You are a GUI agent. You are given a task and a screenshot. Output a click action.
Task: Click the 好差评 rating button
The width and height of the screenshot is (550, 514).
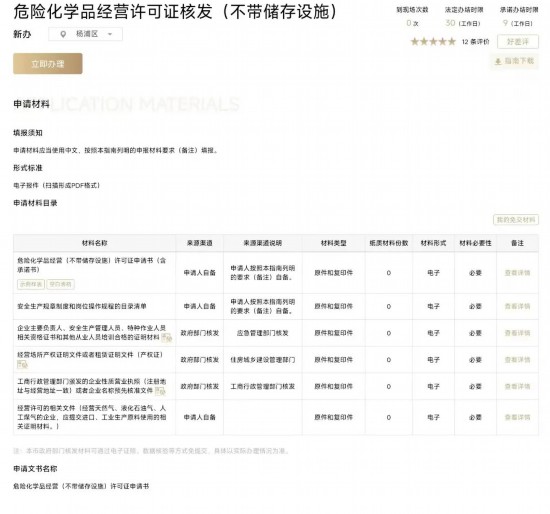518,42
